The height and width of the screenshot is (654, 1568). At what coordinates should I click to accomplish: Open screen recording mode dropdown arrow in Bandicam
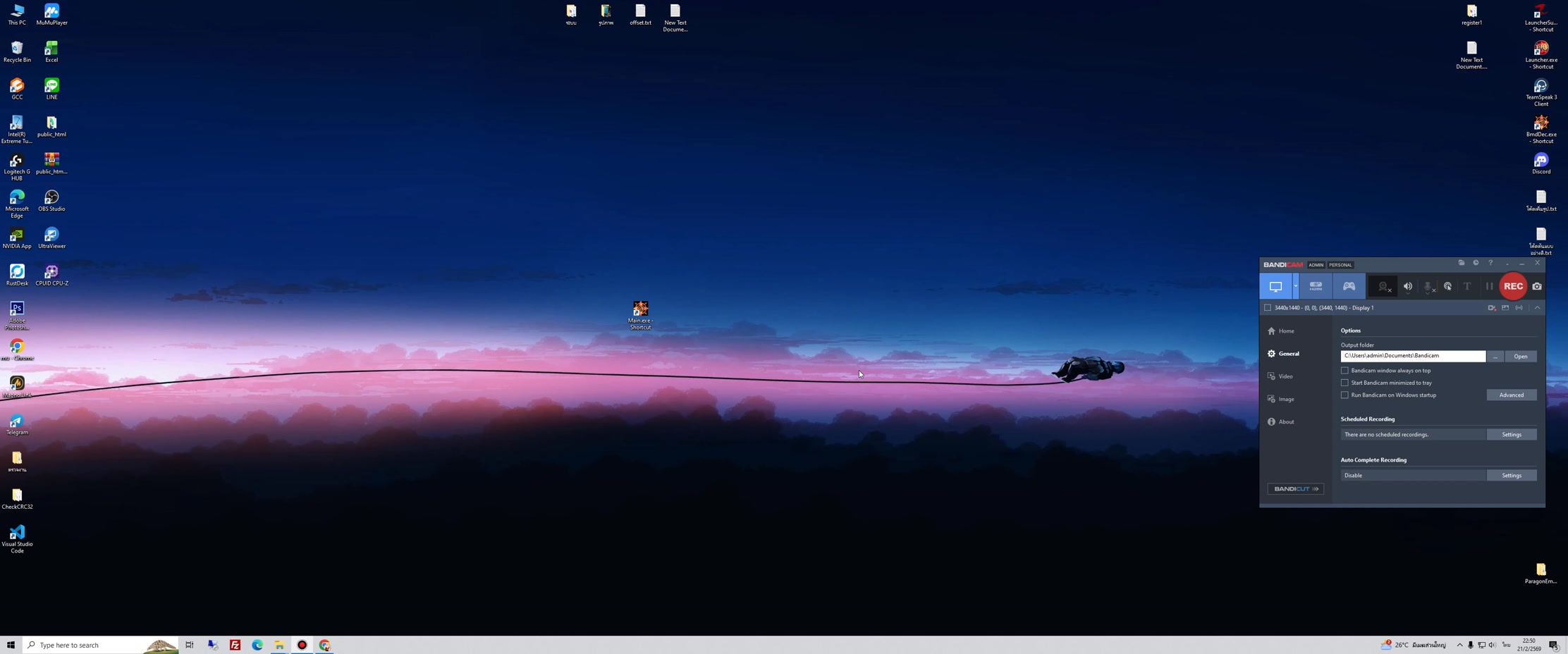tap(1296, 286)
